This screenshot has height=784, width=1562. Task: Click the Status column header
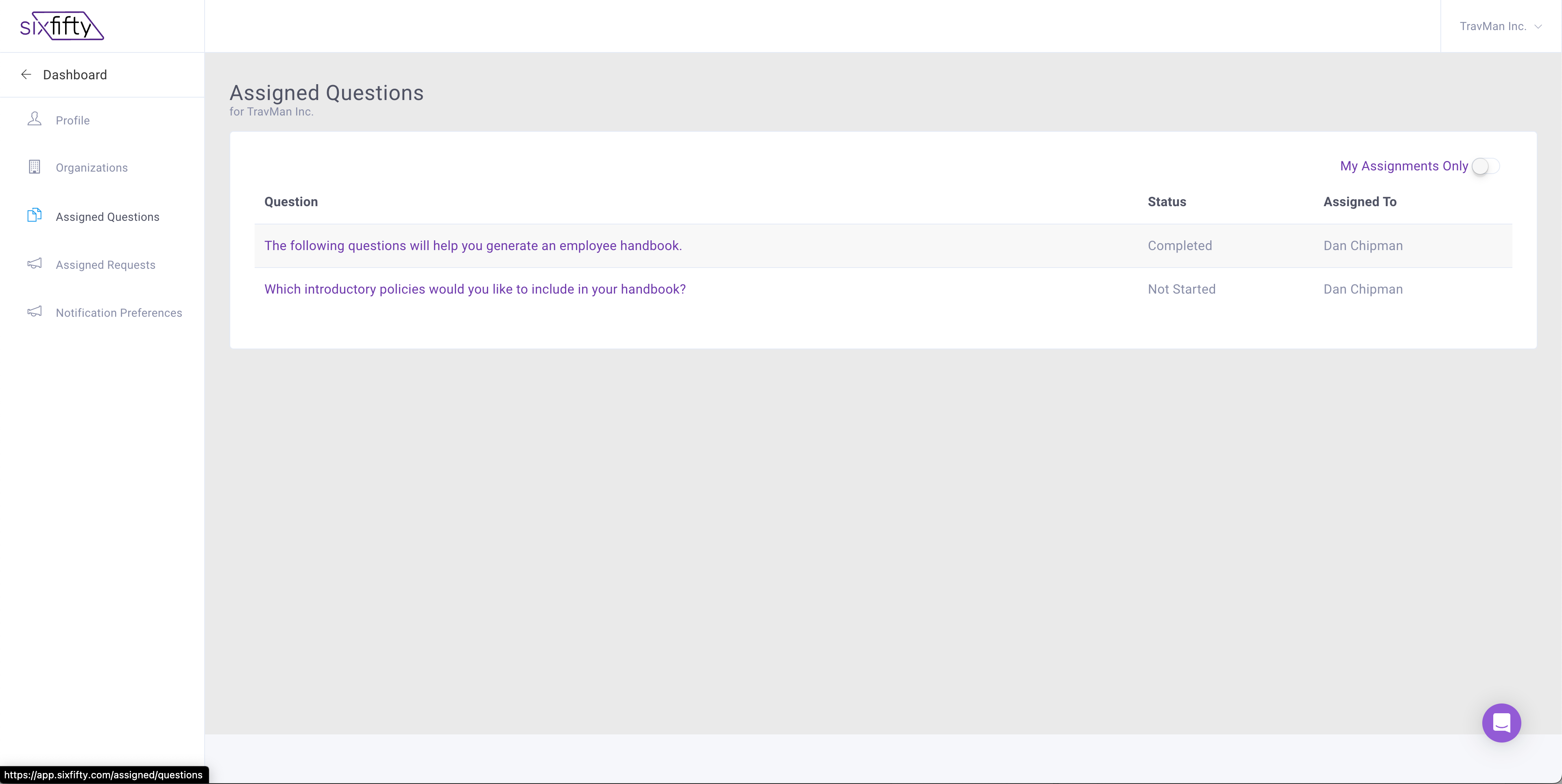tap(1167, 202)
